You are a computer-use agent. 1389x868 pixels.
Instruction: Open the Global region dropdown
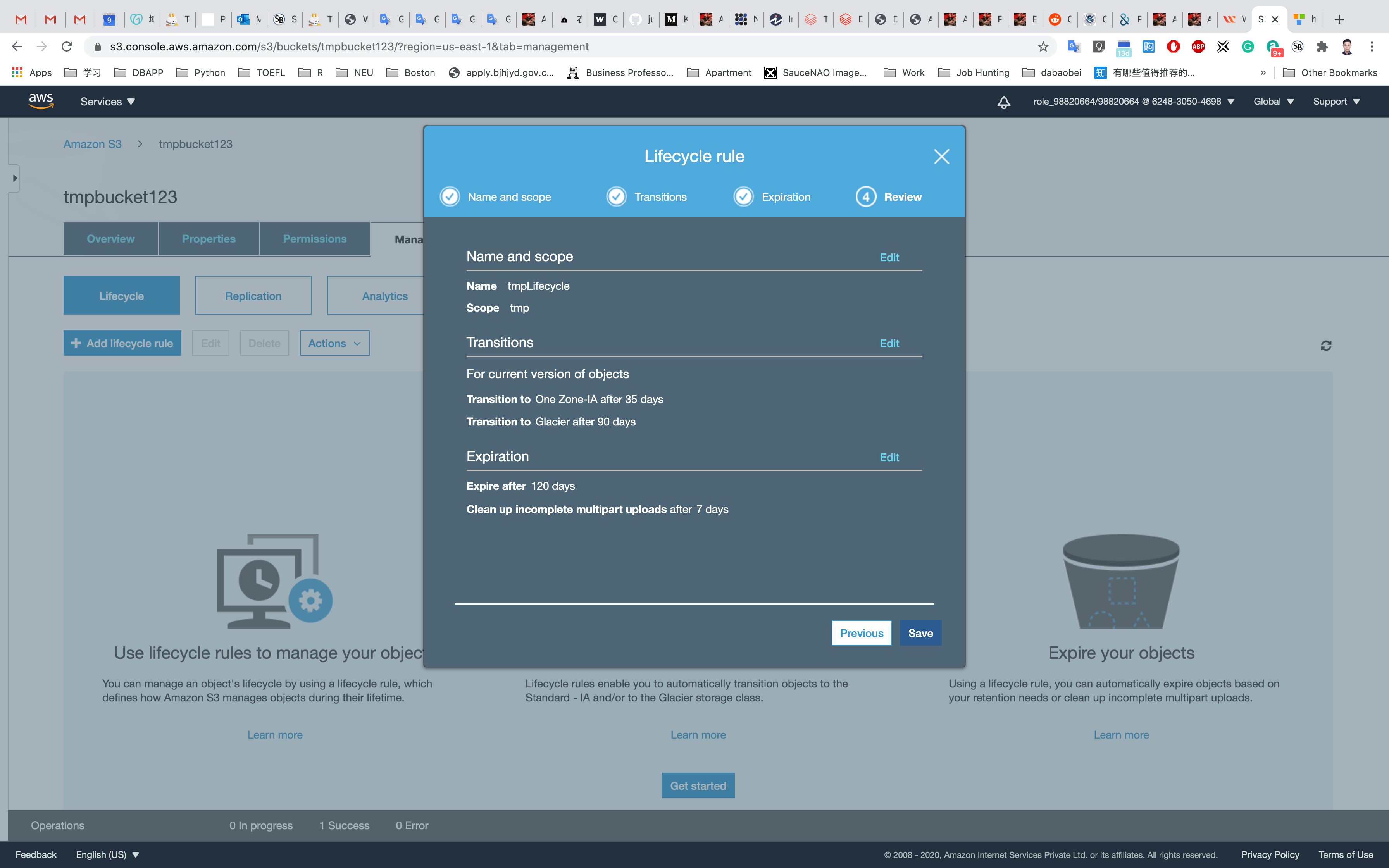1273,102
